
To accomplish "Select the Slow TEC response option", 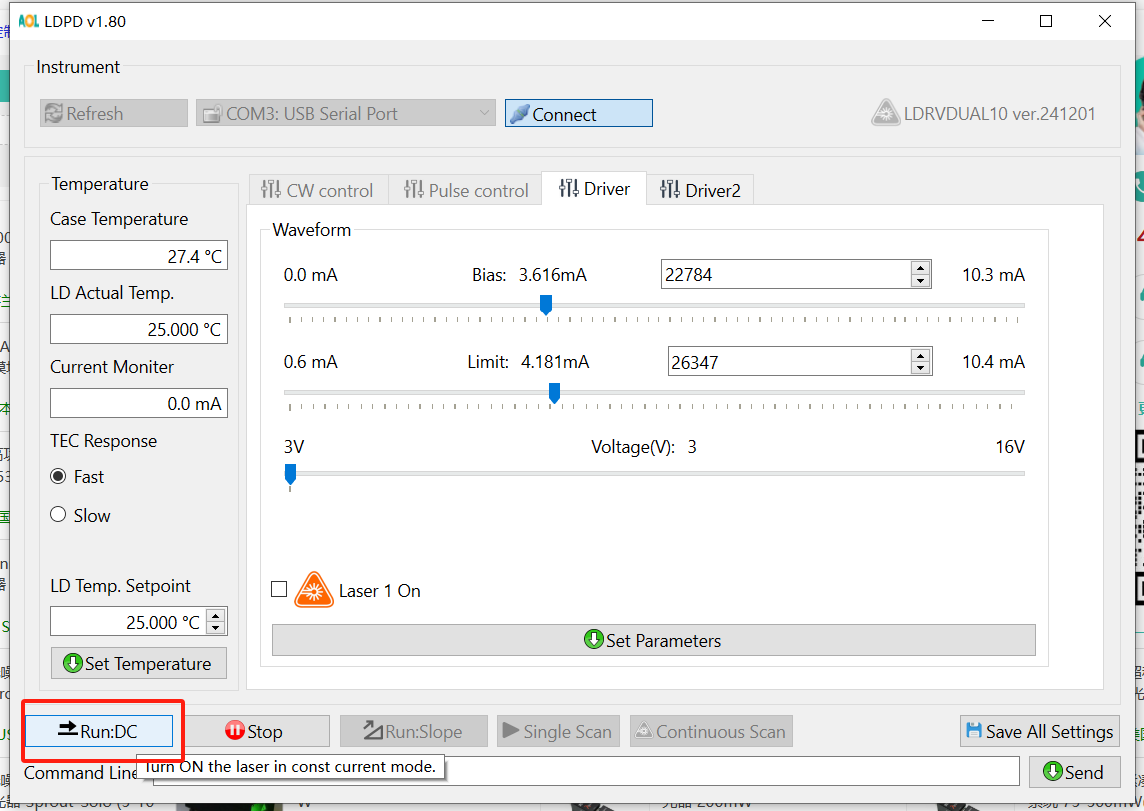I will pyautogui.click(x=58, y=515).
